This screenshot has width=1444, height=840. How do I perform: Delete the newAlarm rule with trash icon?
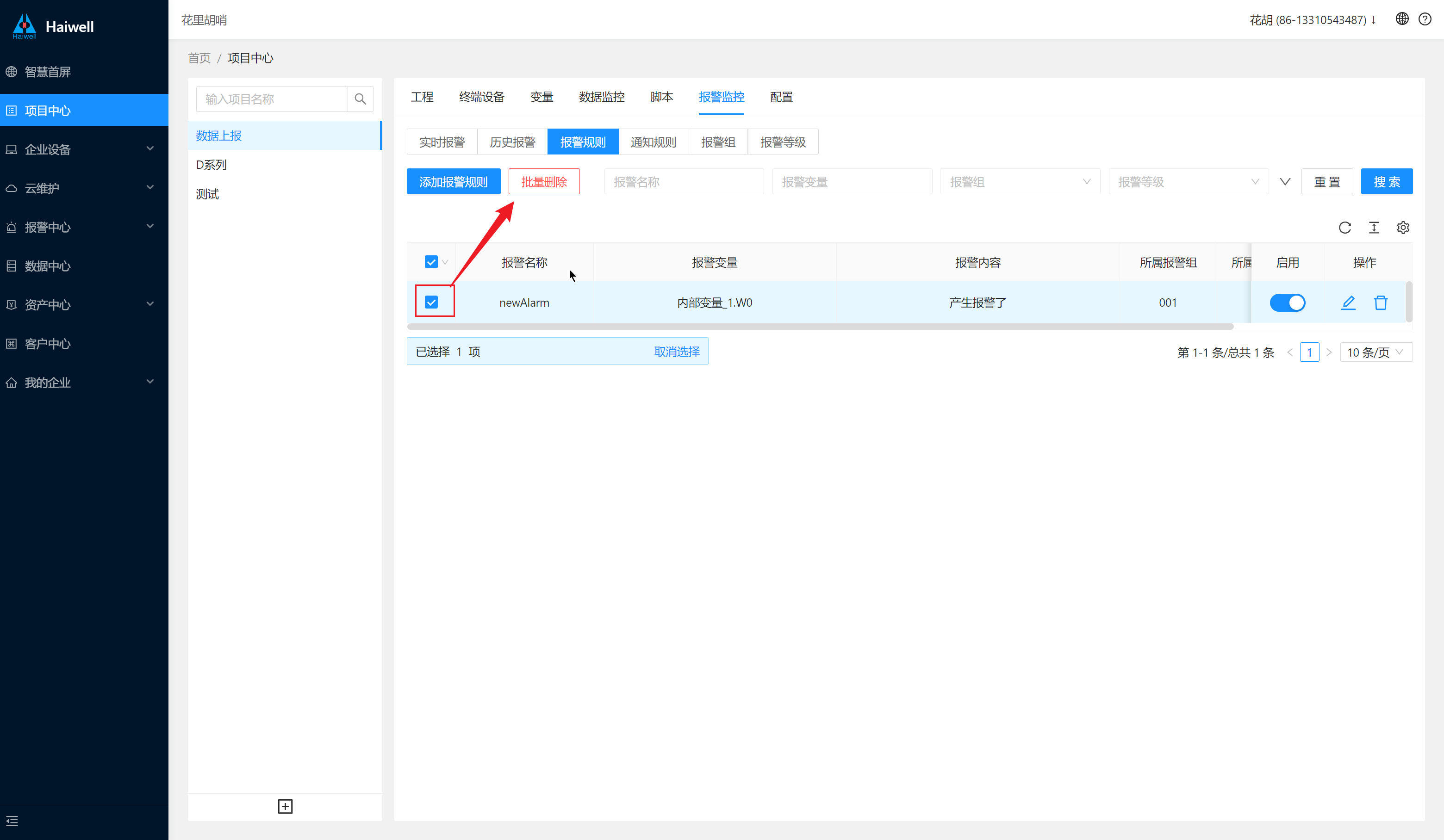tap(1381, 303)
